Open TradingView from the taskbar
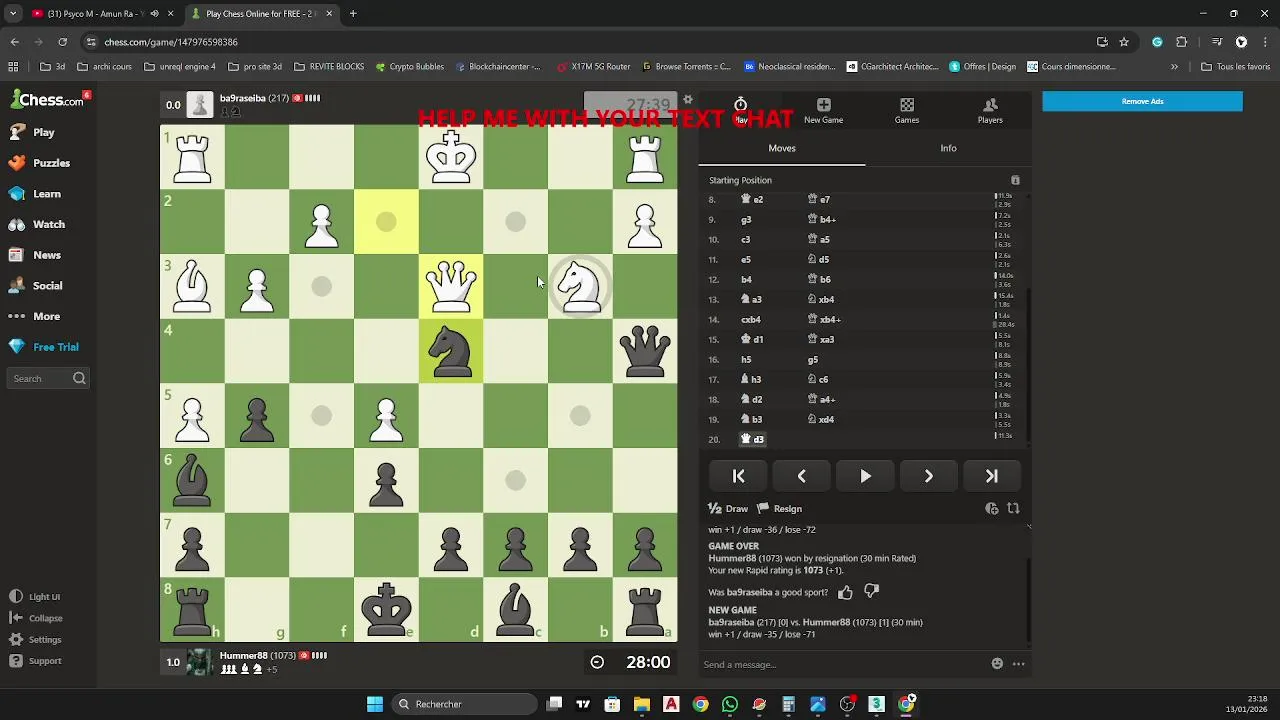This screenshot has width=1280, height=720. coord(583,704)
